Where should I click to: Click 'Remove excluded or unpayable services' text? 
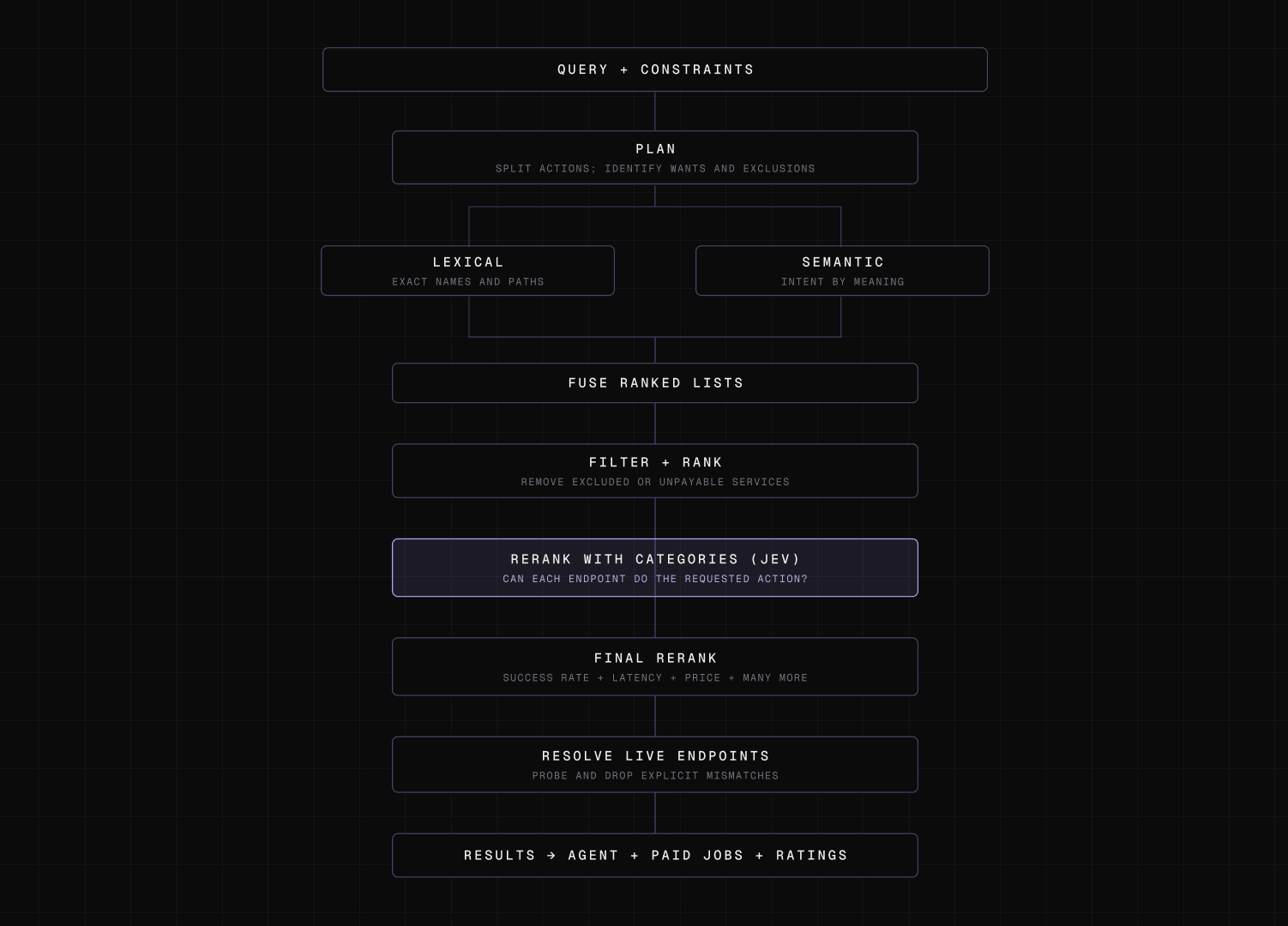(655, 482)
